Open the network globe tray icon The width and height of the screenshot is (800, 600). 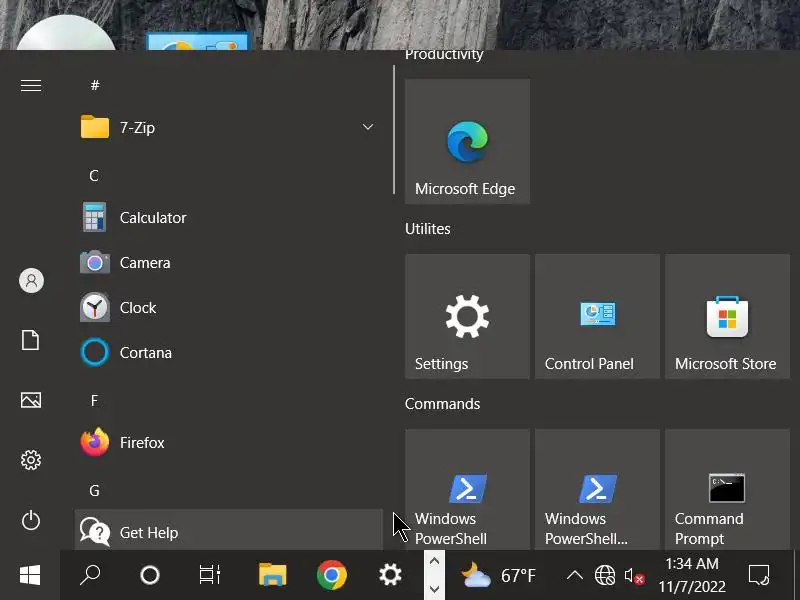605,576
